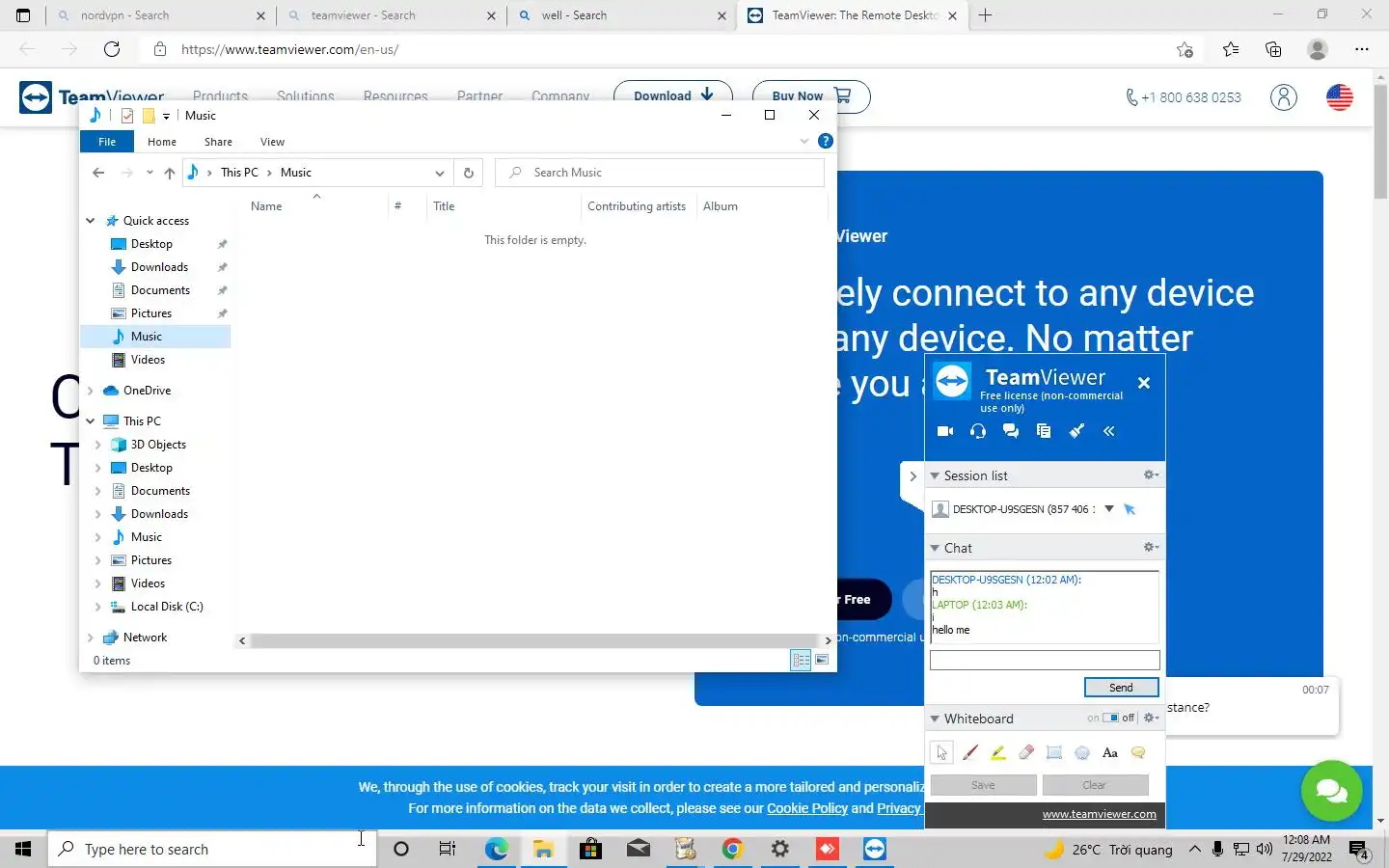
Task: Select Videos under Quick access
Action: pos(148,360)
